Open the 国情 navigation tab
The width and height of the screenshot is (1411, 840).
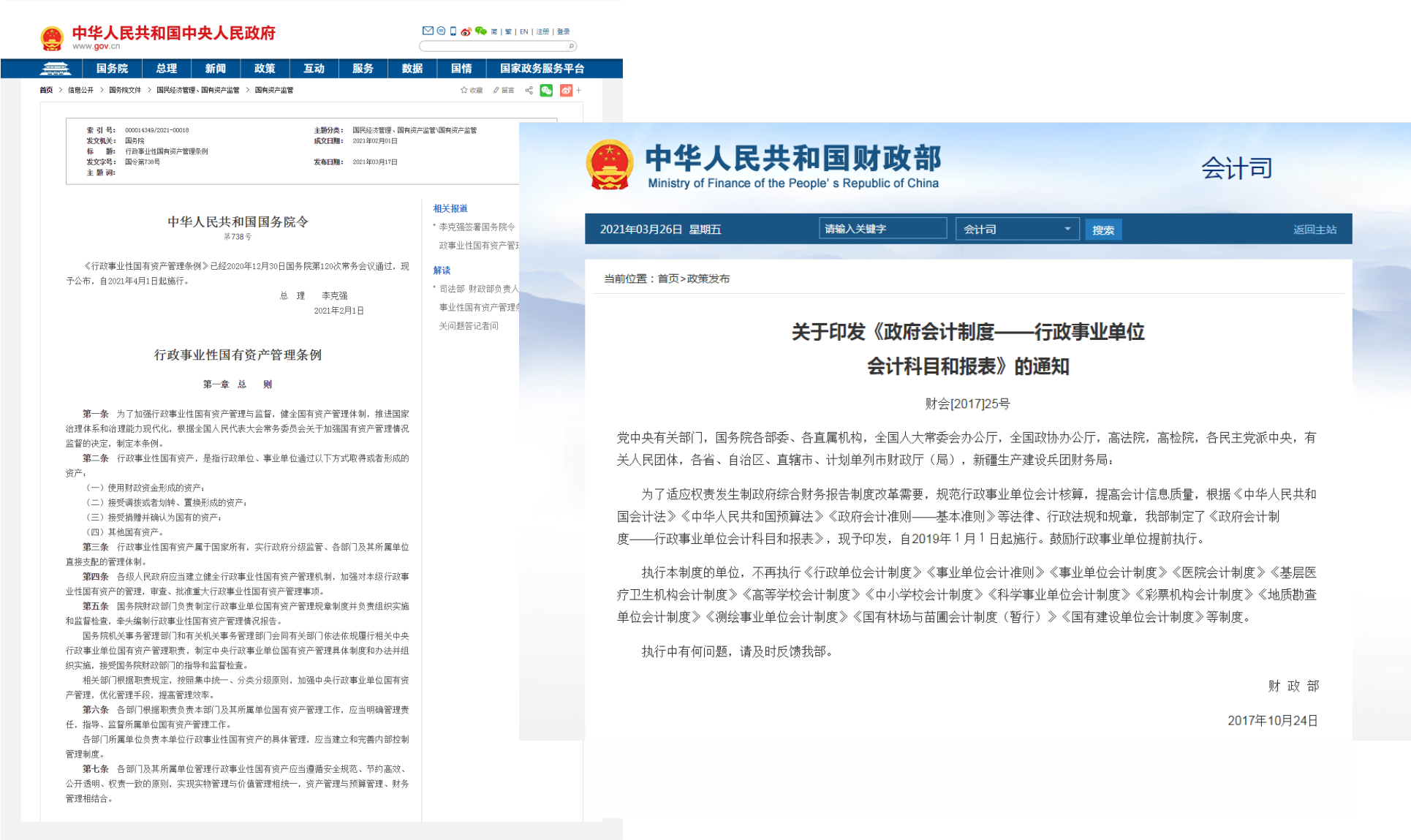click(461, 69)
